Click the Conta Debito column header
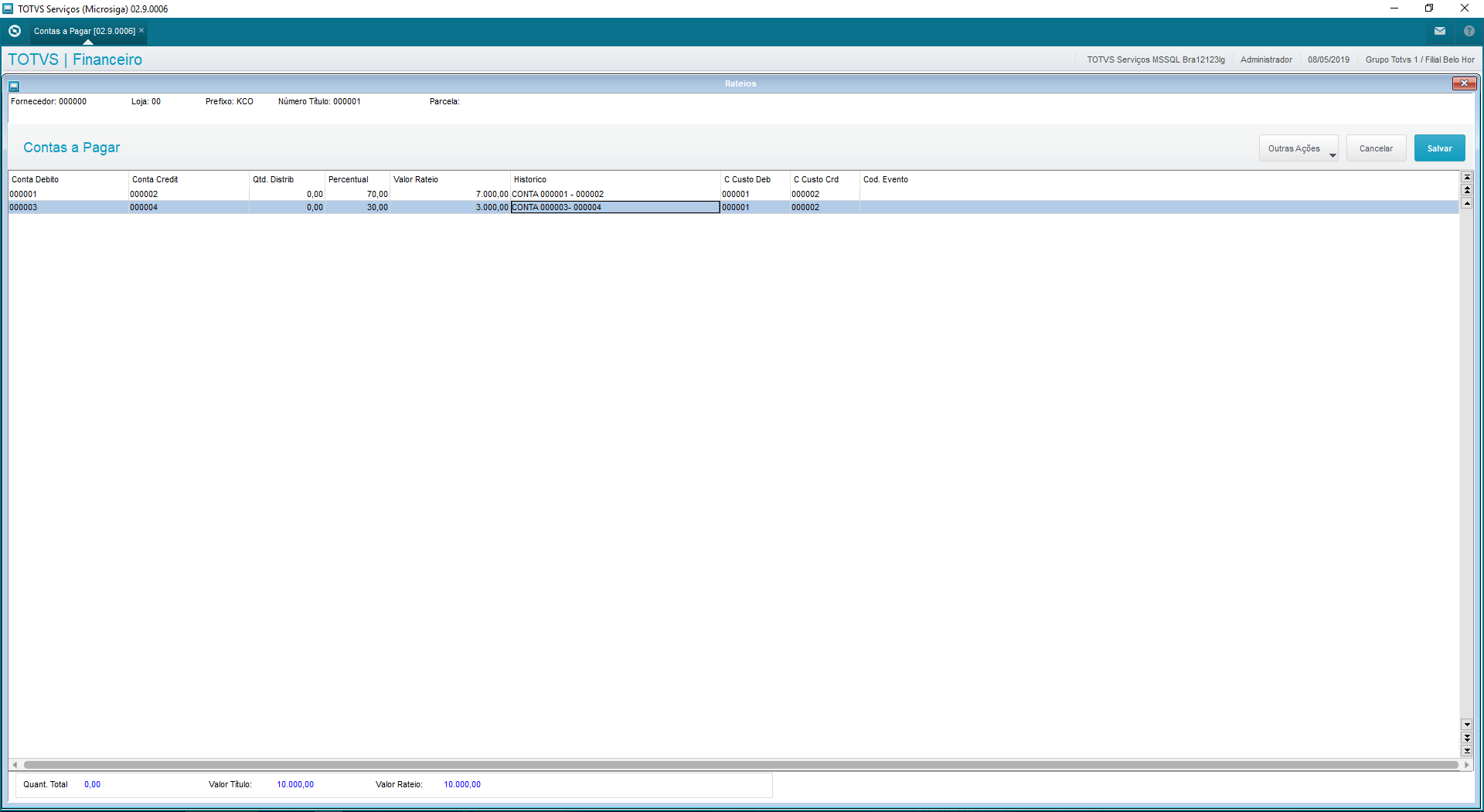This screenshot has width=1484, height=812. pos(68,179)
